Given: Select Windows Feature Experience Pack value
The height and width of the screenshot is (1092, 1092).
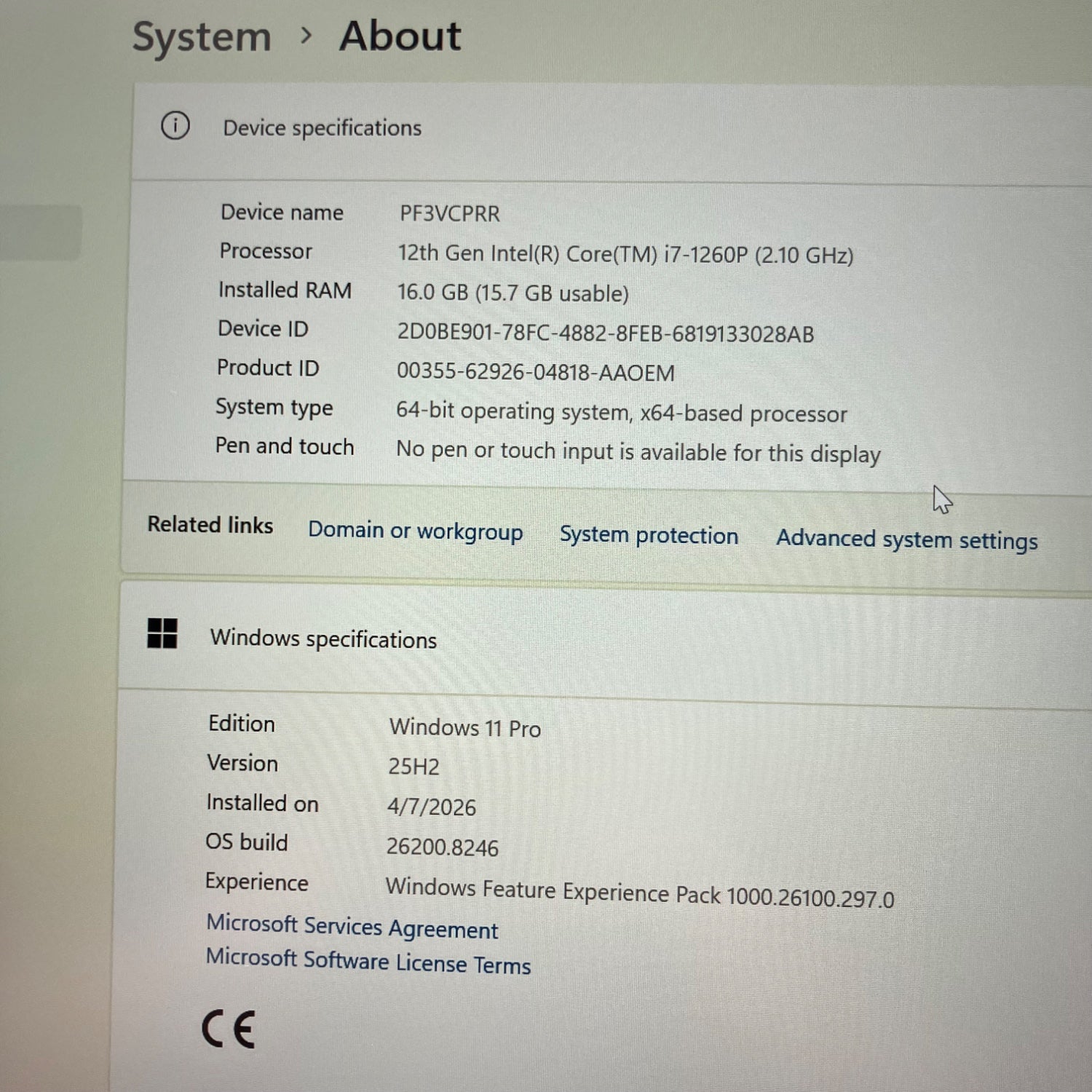Looking at the screenshot, I should click(x=640, y=893).
